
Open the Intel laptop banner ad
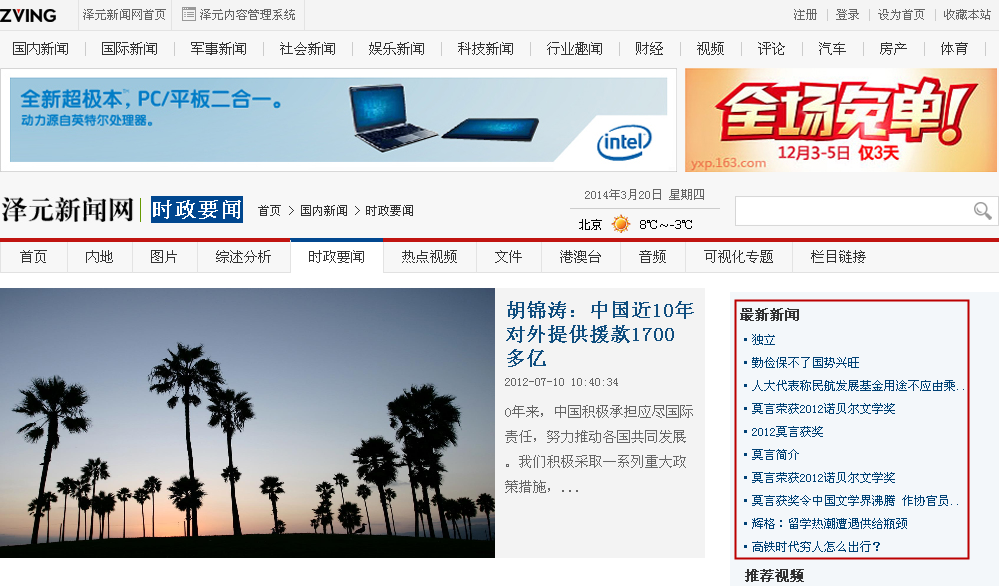(338, 119)
